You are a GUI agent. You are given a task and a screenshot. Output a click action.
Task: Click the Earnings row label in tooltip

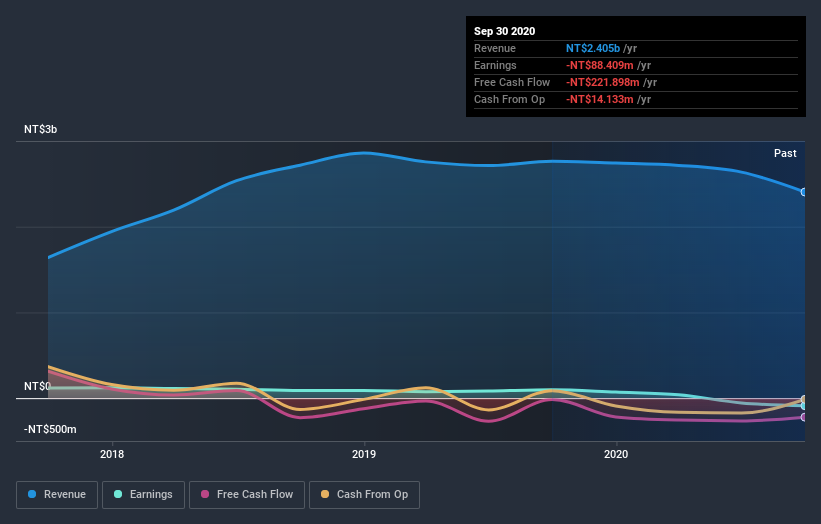[495, 65]
